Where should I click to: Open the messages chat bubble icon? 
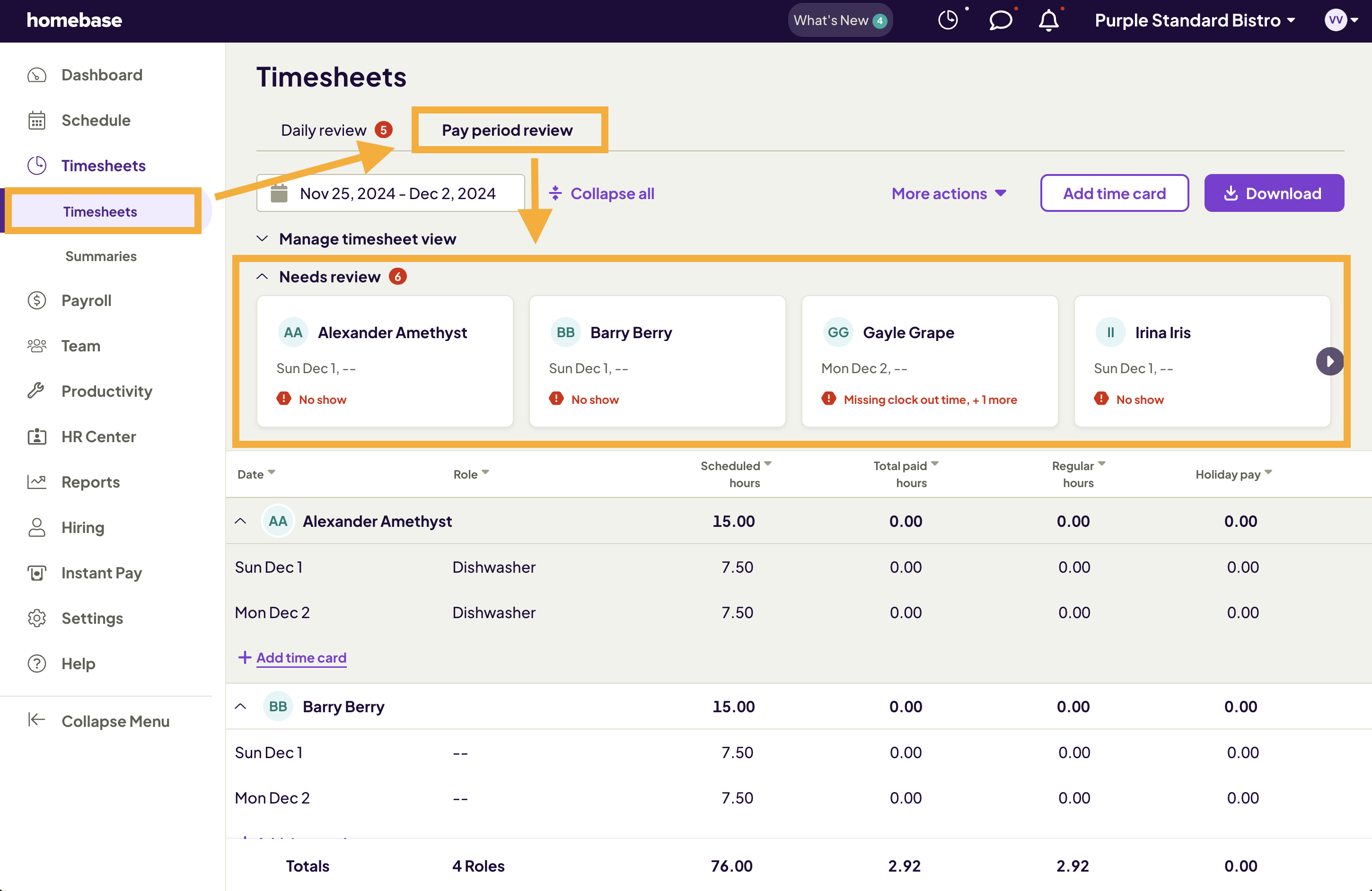tap(1000, 20)
